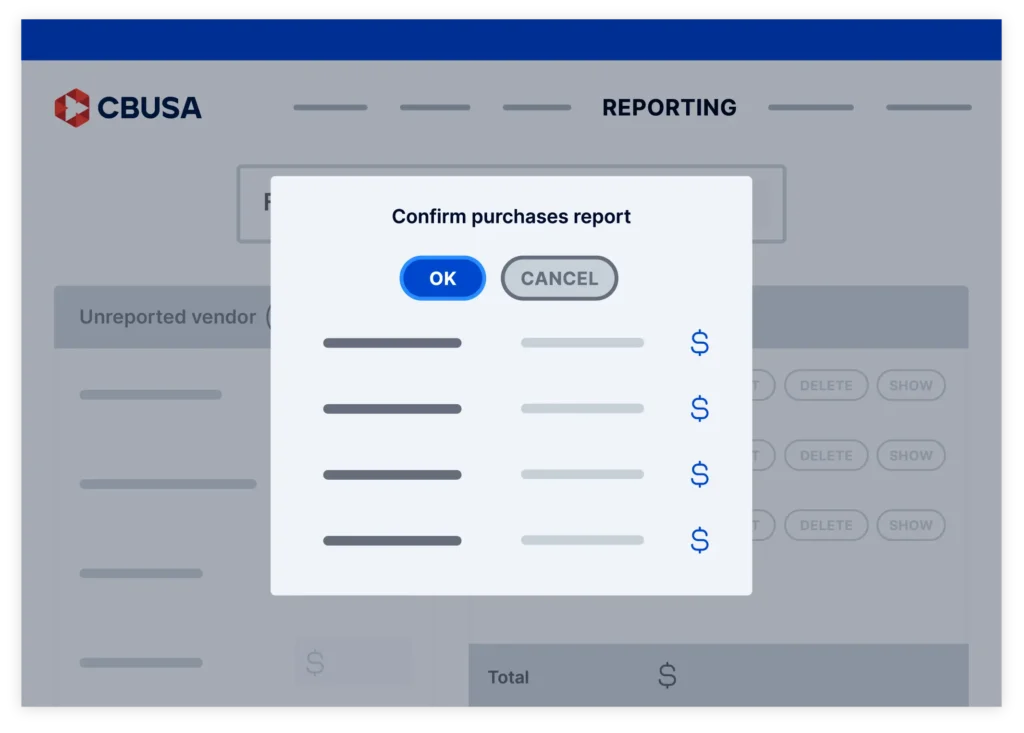Click the dollar icon beside Total

pos(667,676)
